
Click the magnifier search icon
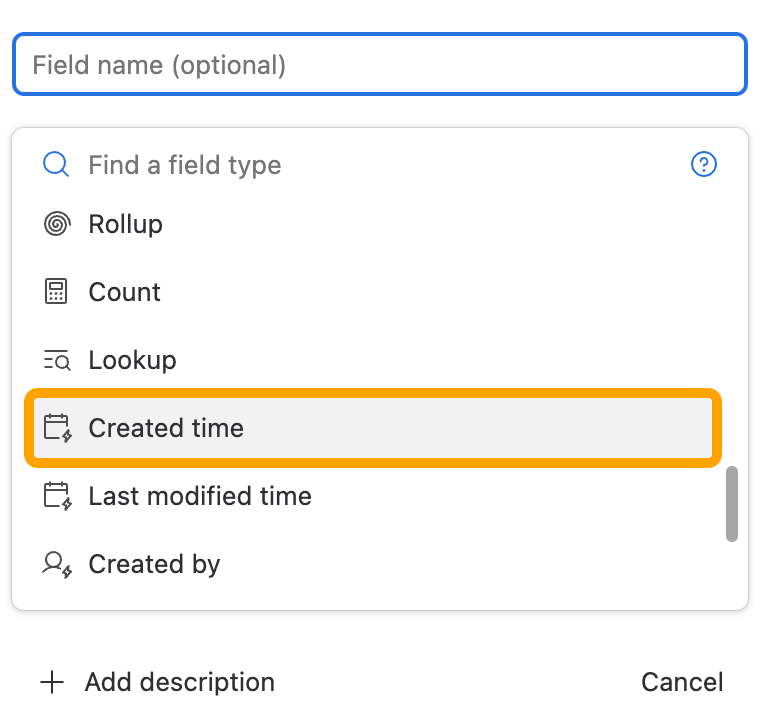coord(56,164)
